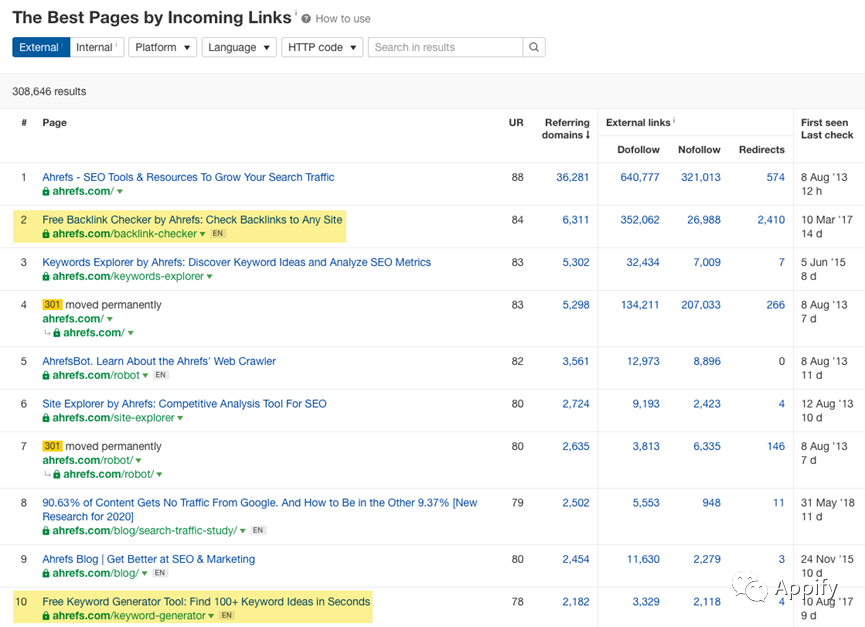The width and height of the screenshot is (865, 627).
Task: Sort by Referring domains column
Action: [565, 128]
